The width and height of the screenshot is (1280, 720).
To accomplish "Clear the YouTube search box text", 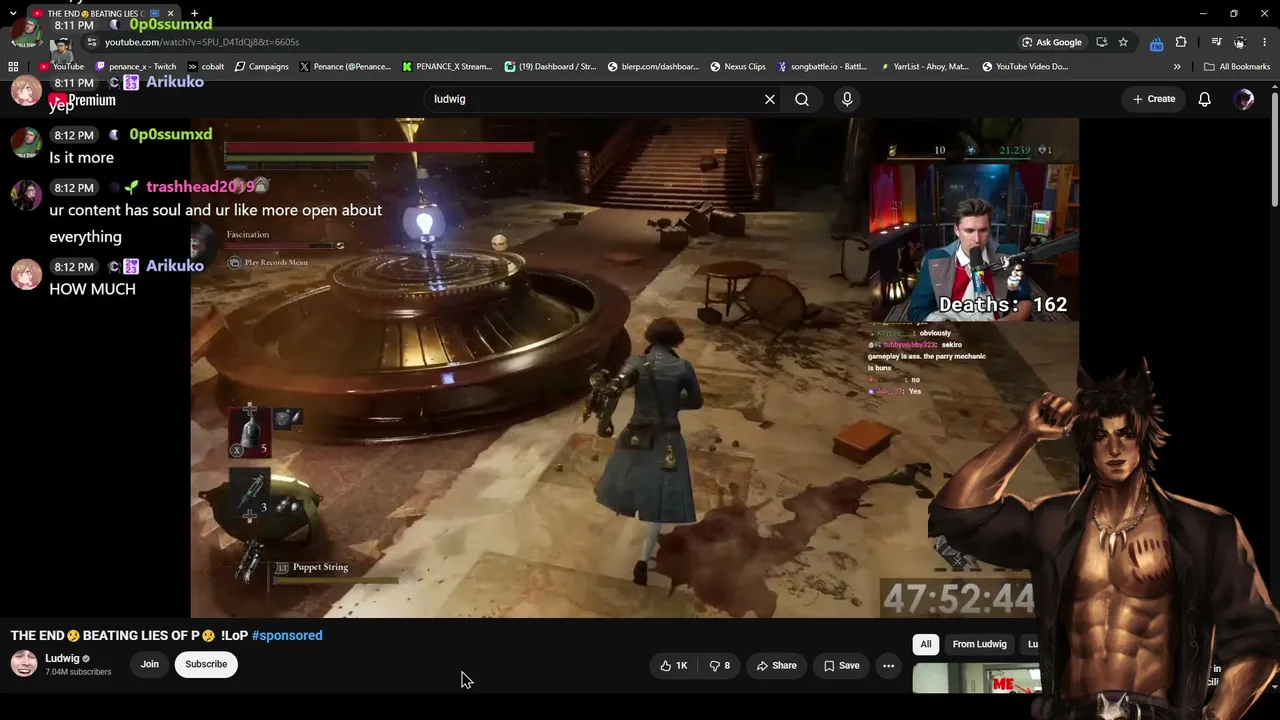I will click(770, 99).
